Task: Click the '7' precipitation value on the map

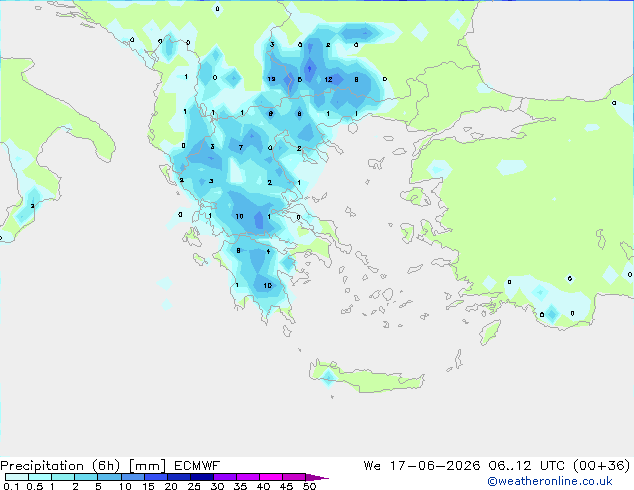Action: coord(241,148)
